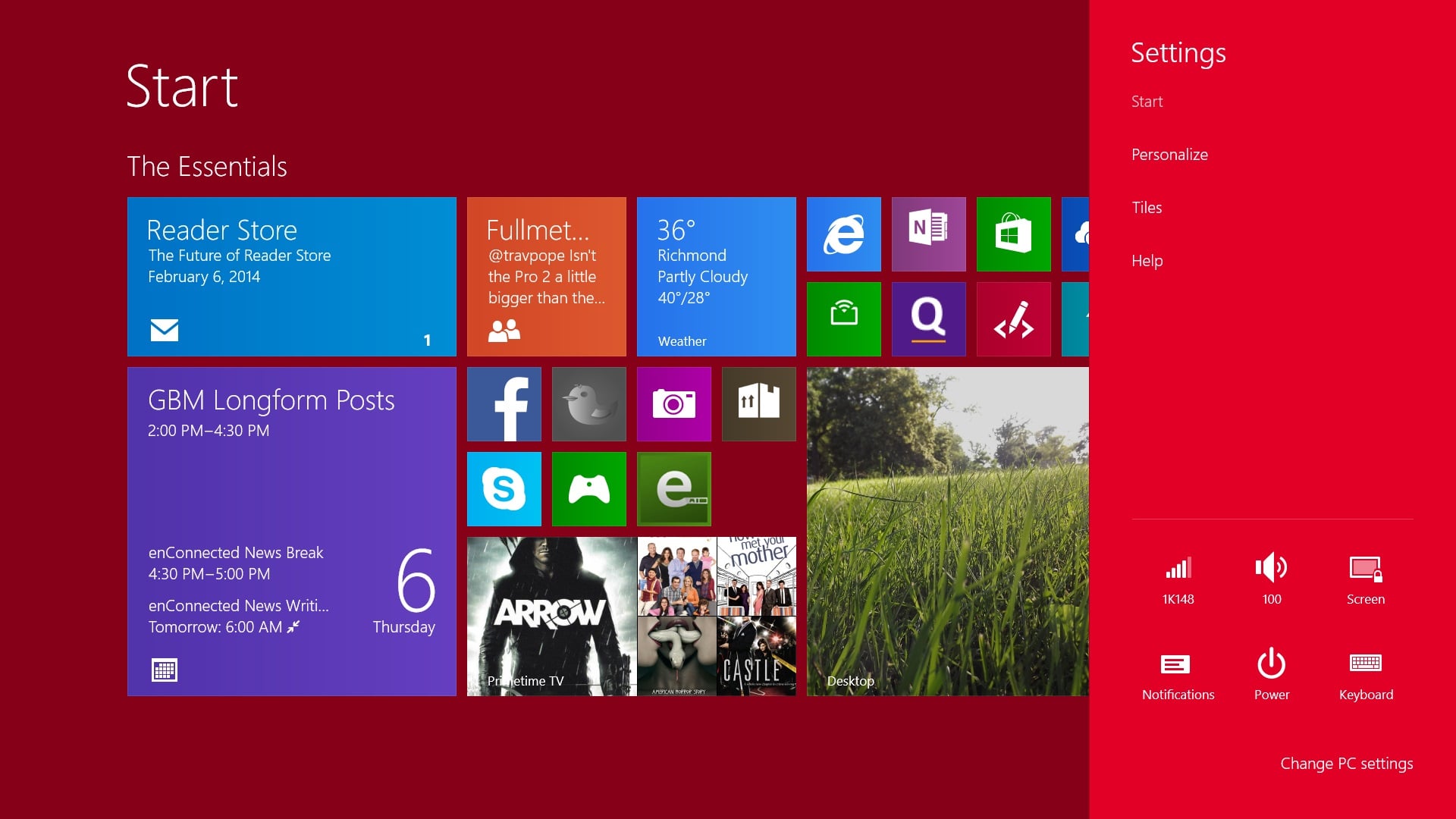Open the Weather tile showing Richmond
The image size is (1456, 819).
[x=717, y=277]
